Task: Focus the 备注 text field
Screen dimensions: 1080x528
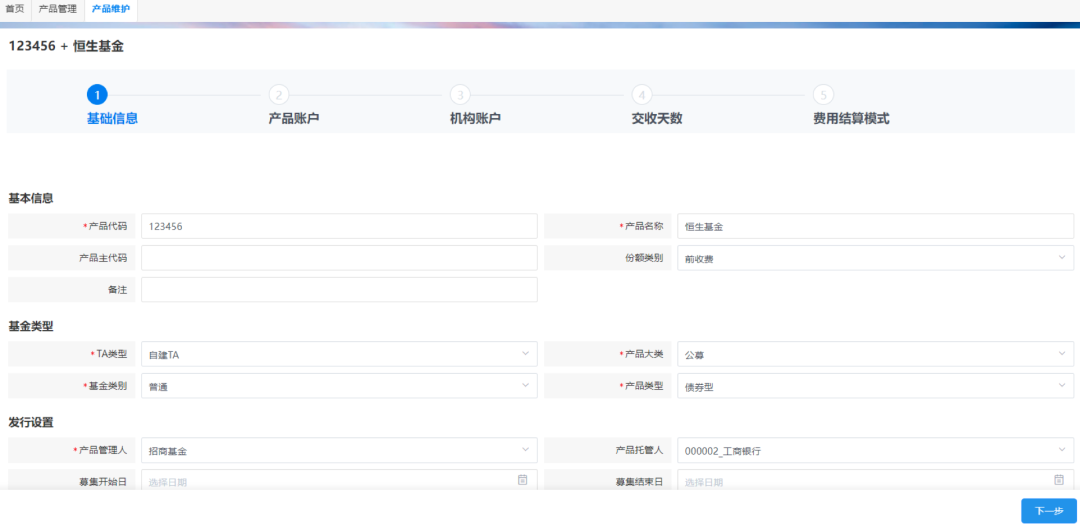Action: 339,289
